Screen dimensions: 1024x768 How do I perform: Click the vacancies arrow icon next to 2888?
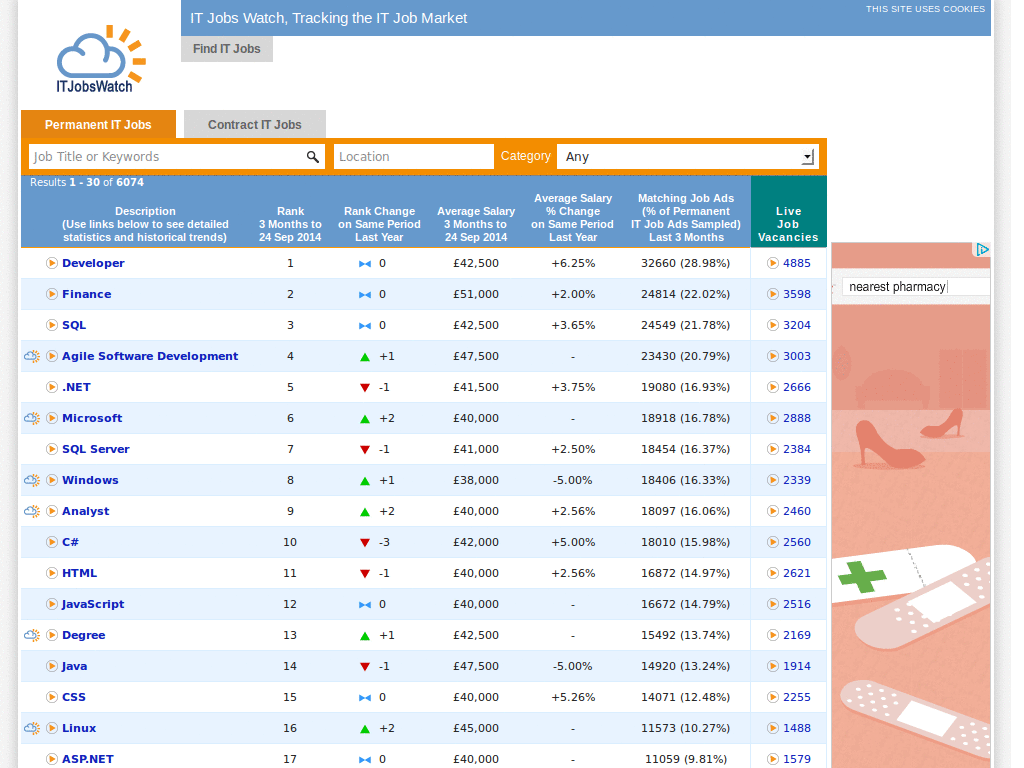[773, 418]
